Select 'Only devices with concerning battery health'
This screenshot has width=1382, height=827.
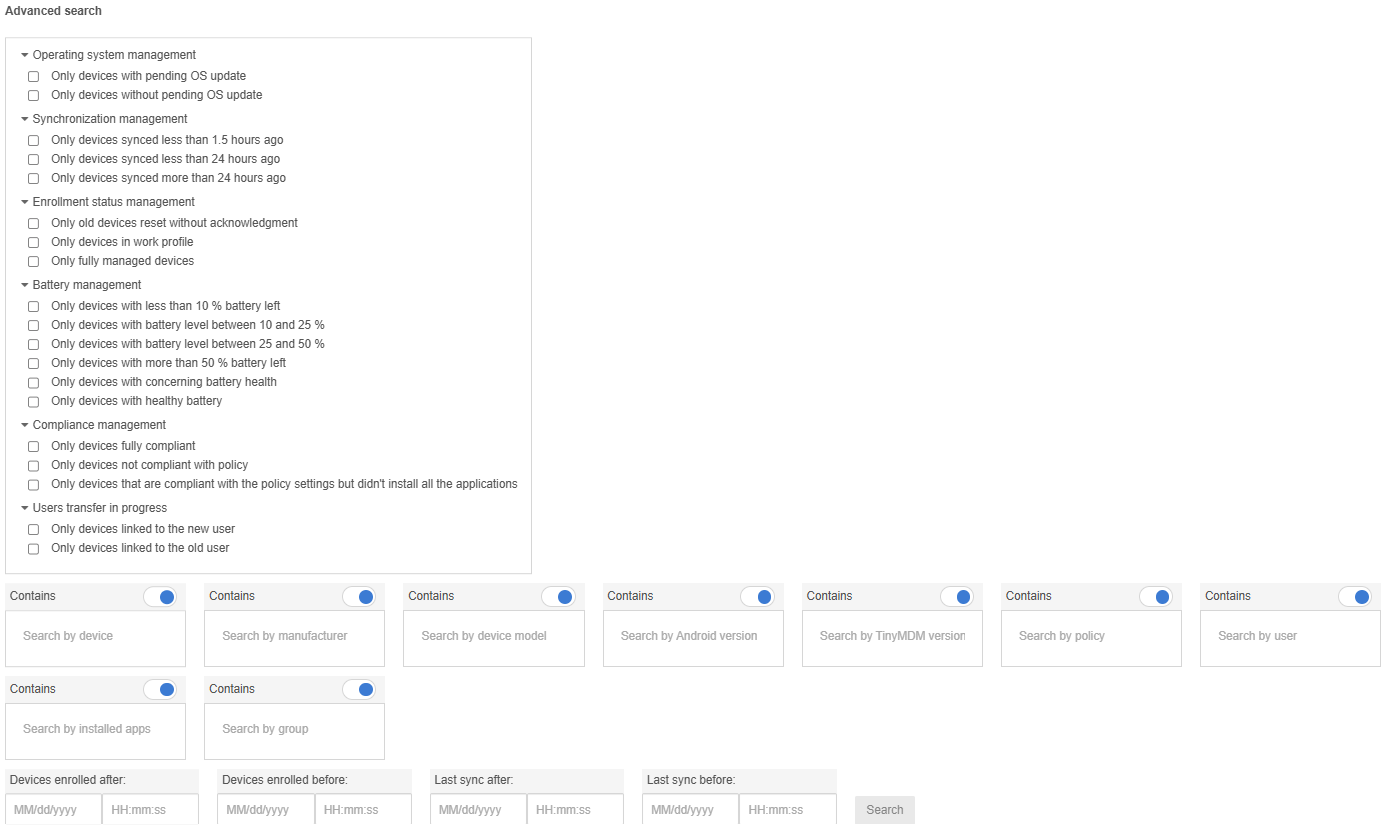pyautogui.click(x=33, y=382)
